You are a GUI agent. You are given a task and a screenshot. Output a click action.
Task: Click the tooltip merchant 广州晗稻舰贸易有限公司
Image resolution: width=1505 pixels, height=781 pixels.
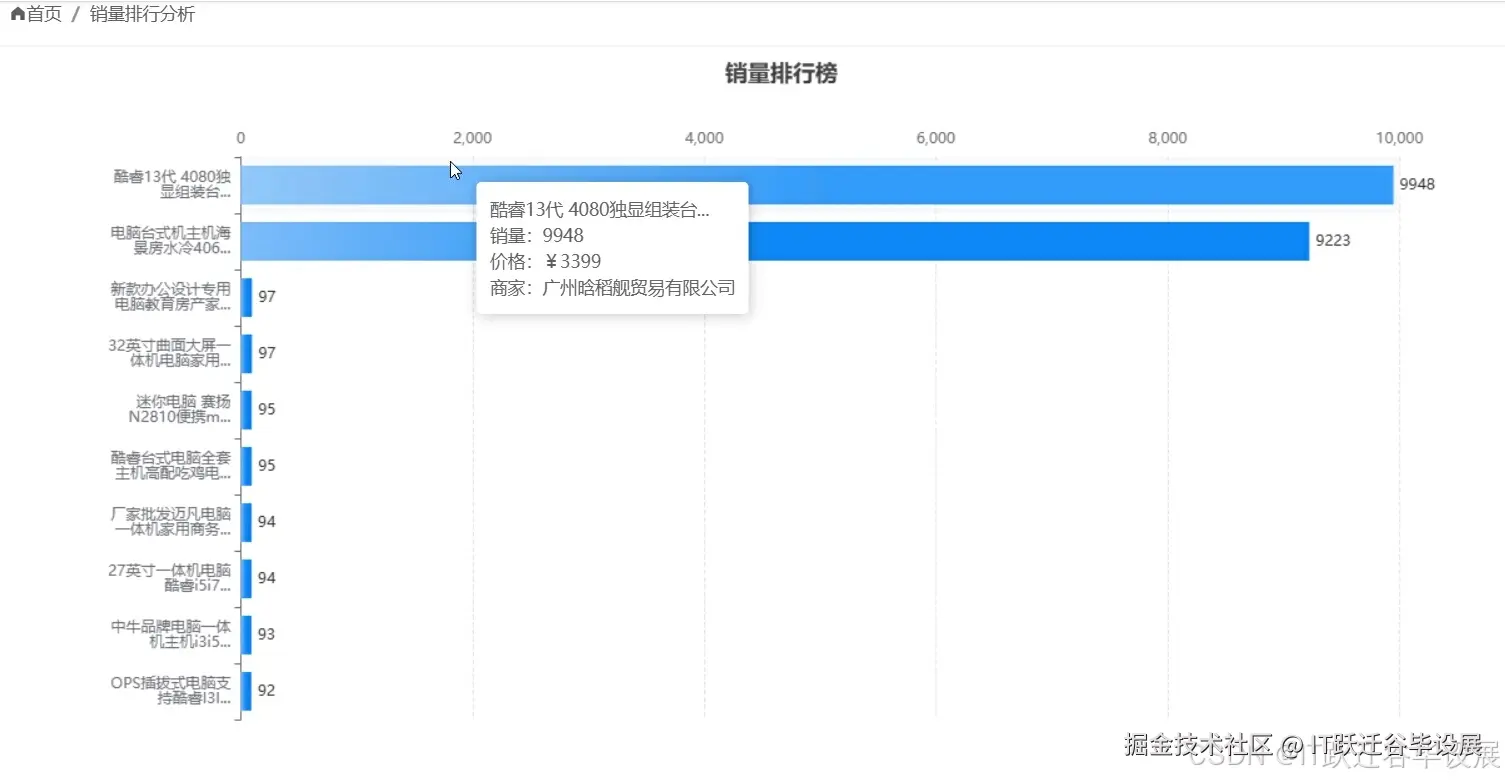pos(639,288)
